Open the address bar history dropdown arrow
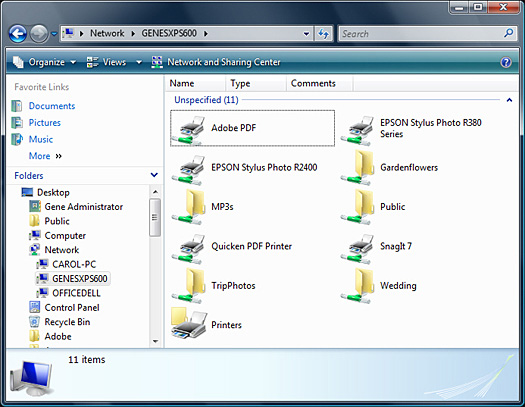This screenshot has height=407, width=525. tap(306, 33)
